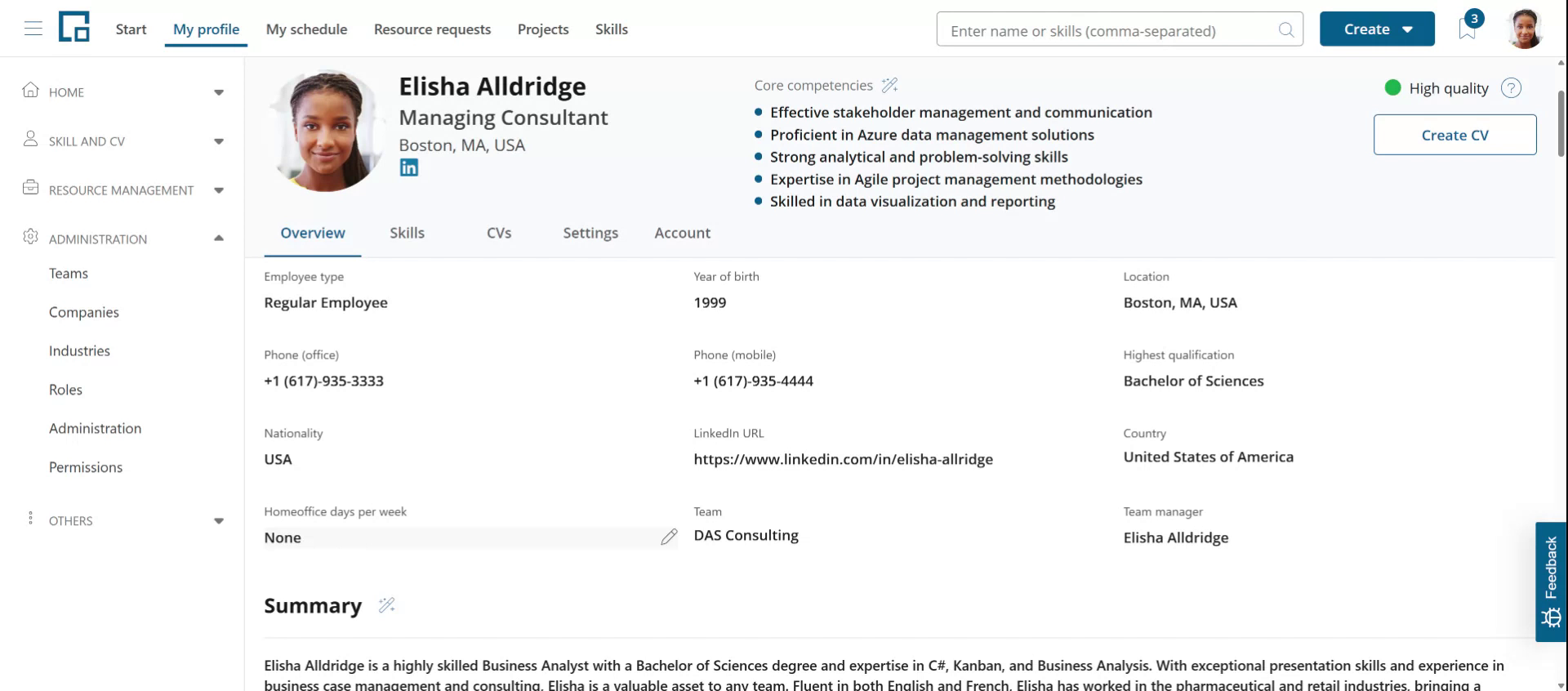Open the Settings profile tab
Image resolution: width=1568 pixels, height=691 pixels.
pos(590,233)
